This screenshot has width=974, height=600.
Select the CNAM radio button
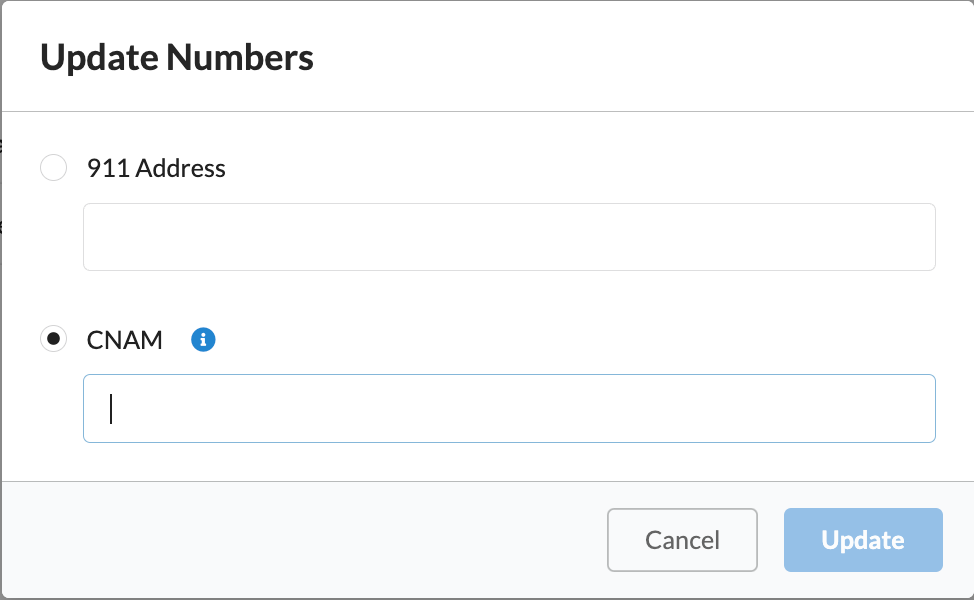tap(53, 339)
